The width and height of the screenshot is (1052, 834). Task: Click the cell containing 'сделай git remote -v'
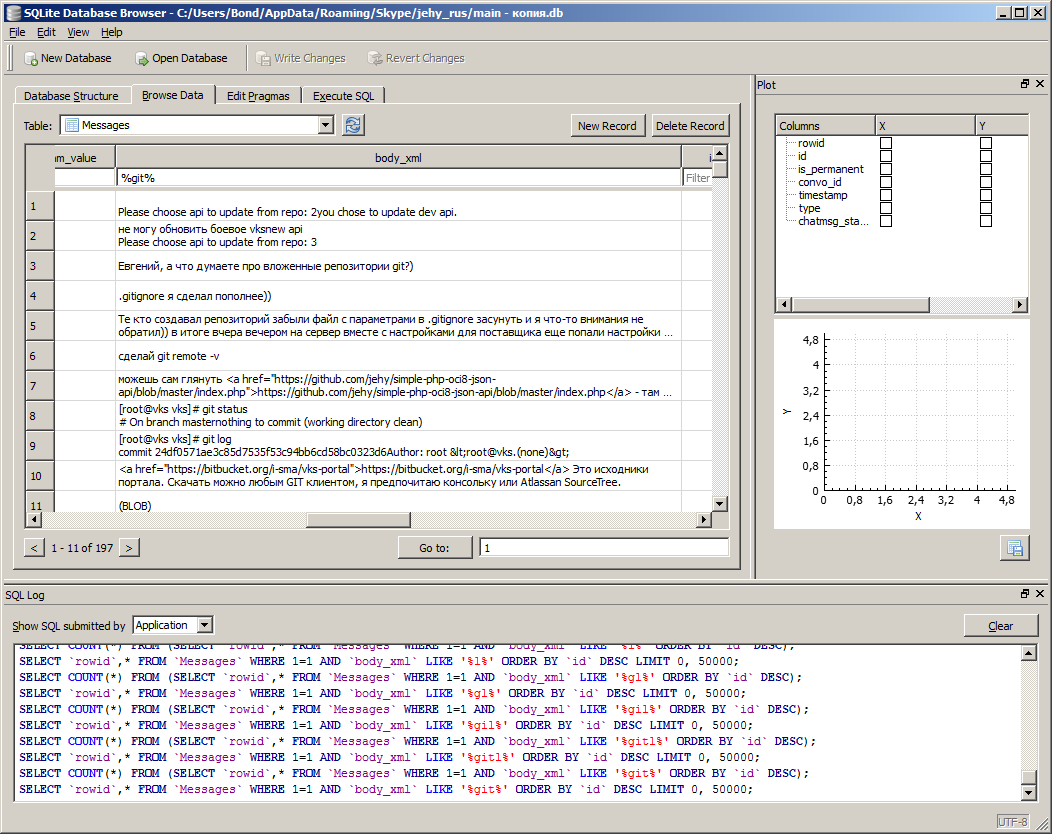coord(399,356)
